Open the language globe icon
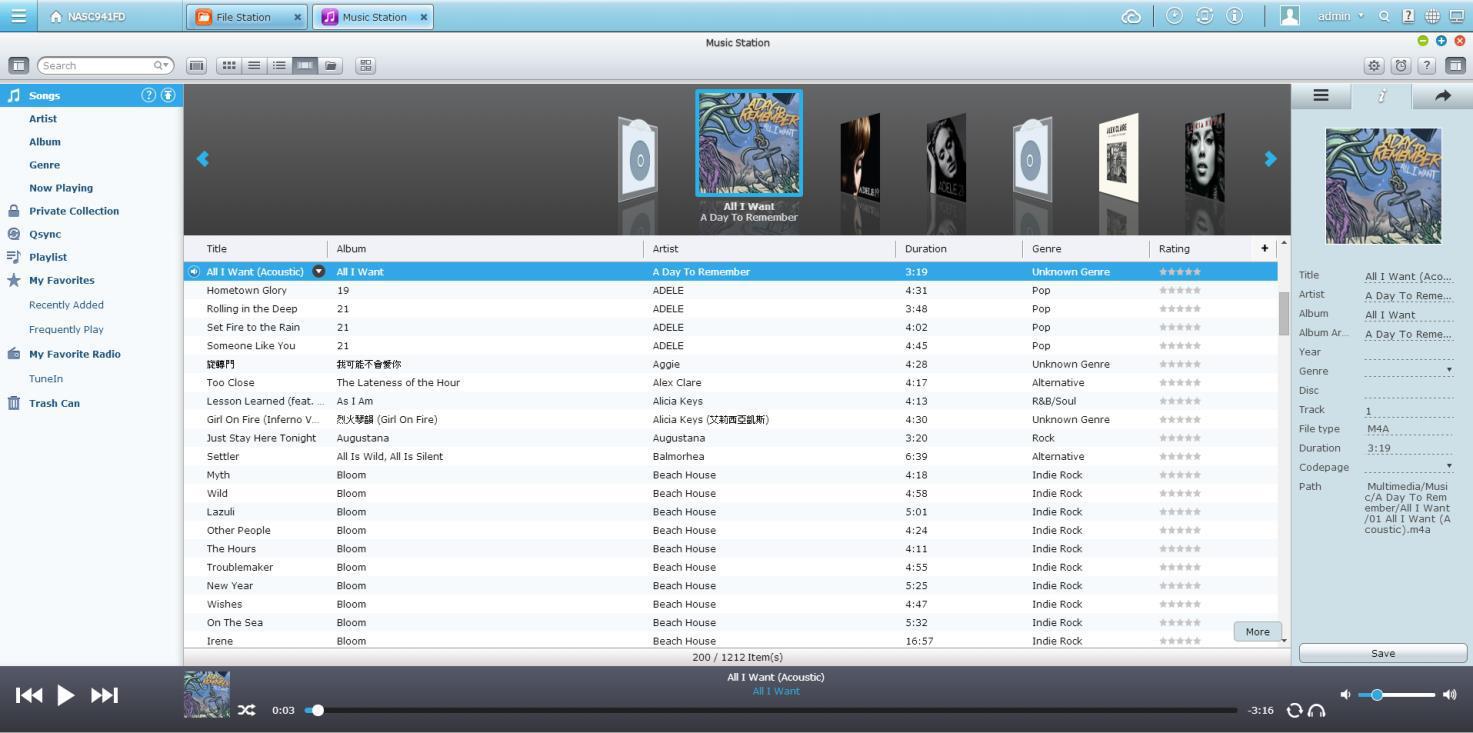This screenshot has height=733, width=1473. point(1432,16)
